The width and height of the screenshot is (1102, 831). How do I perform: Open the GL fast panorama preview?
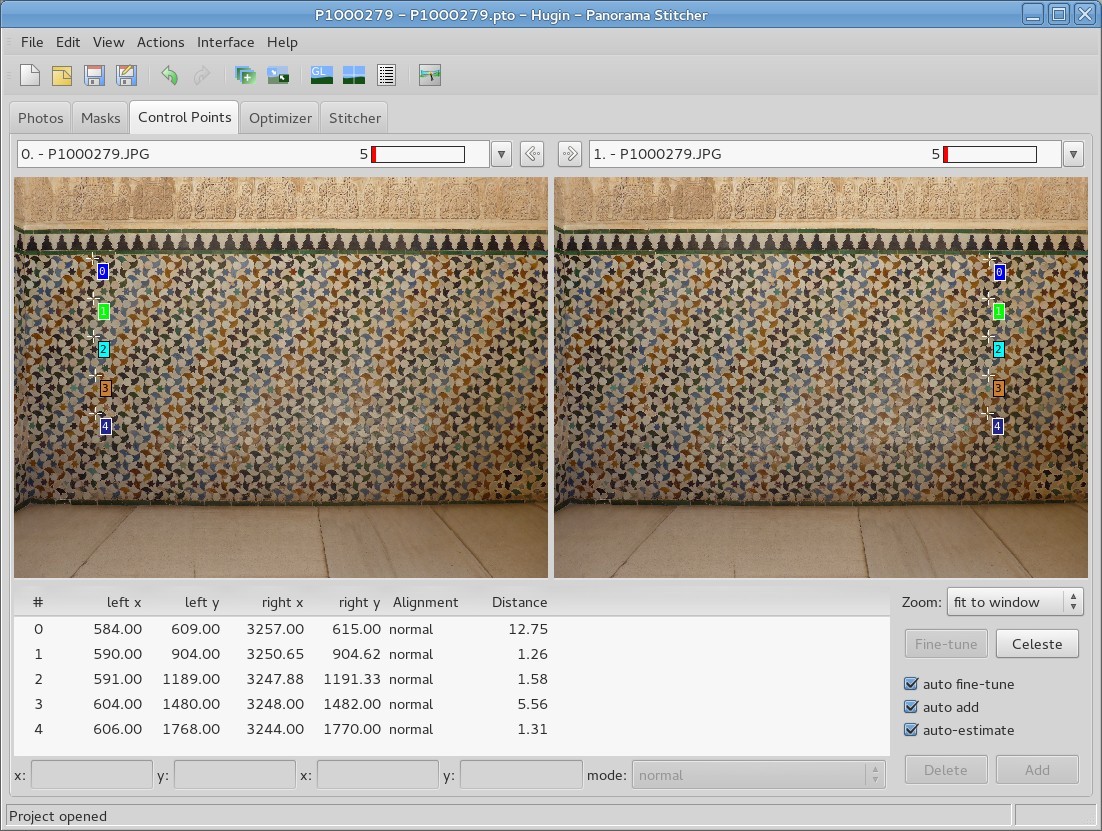(x=321, y=75)
